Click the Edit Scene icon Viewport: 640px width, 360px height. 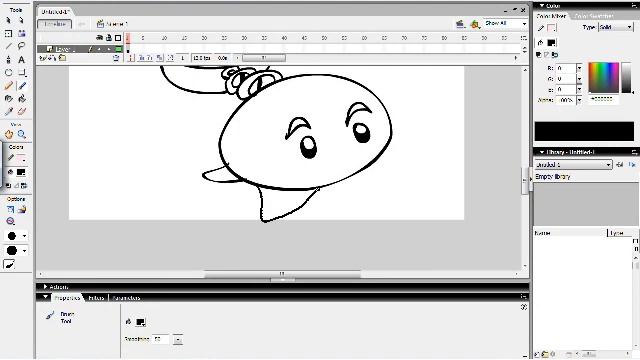[x=460, y=24]
